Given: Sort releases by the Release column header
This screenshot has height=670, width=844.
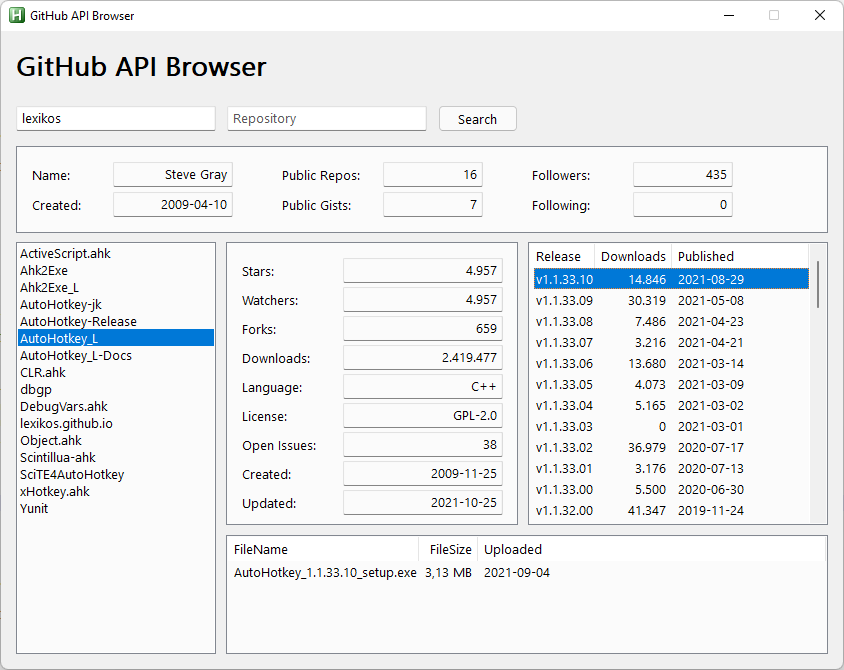Looking at the screenshot, I should point(564,256).
